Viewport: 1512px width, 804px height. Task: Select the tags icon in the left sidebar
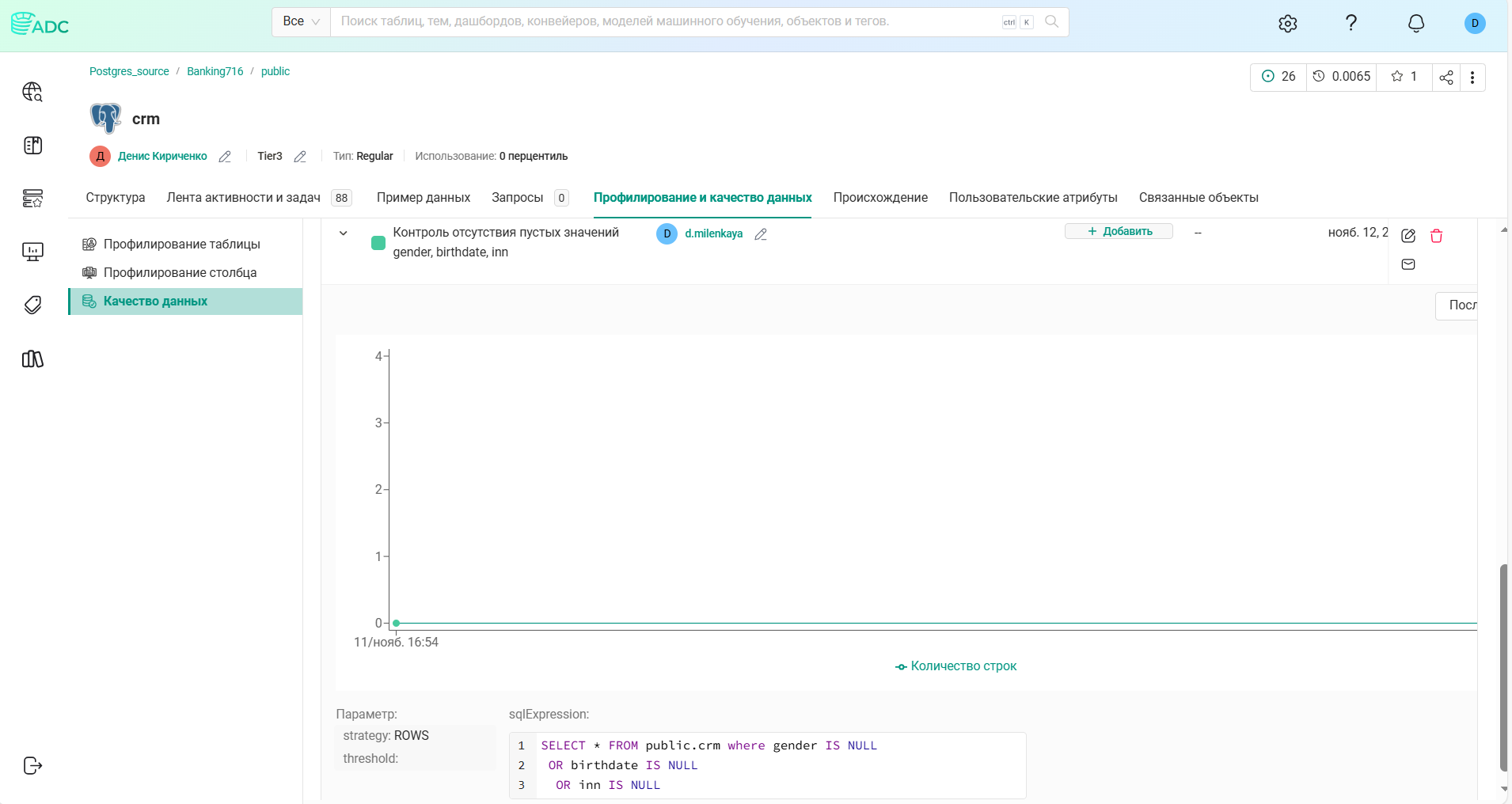pyautogui.click(x=32, y=304)
